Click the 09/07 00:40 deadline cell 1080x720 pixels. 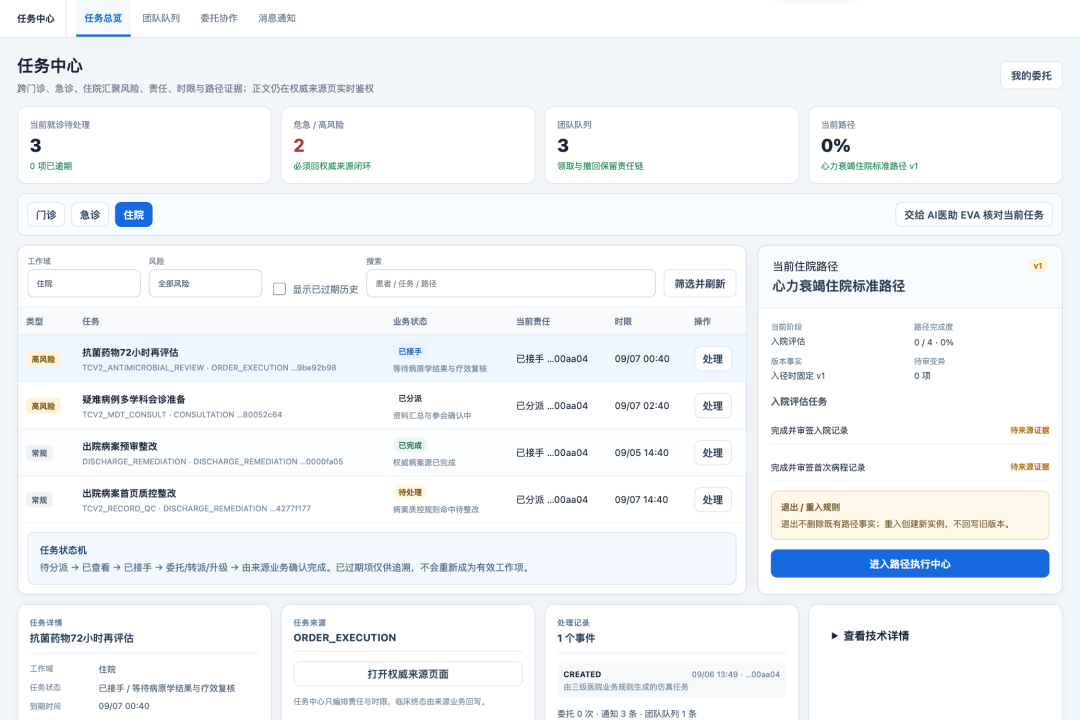point(642,359)
